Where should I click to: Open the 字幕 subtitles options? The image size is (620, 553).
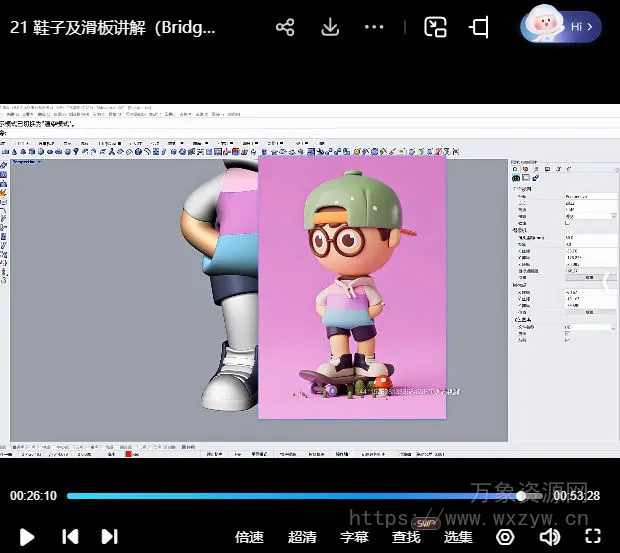[x=354, y=537]
